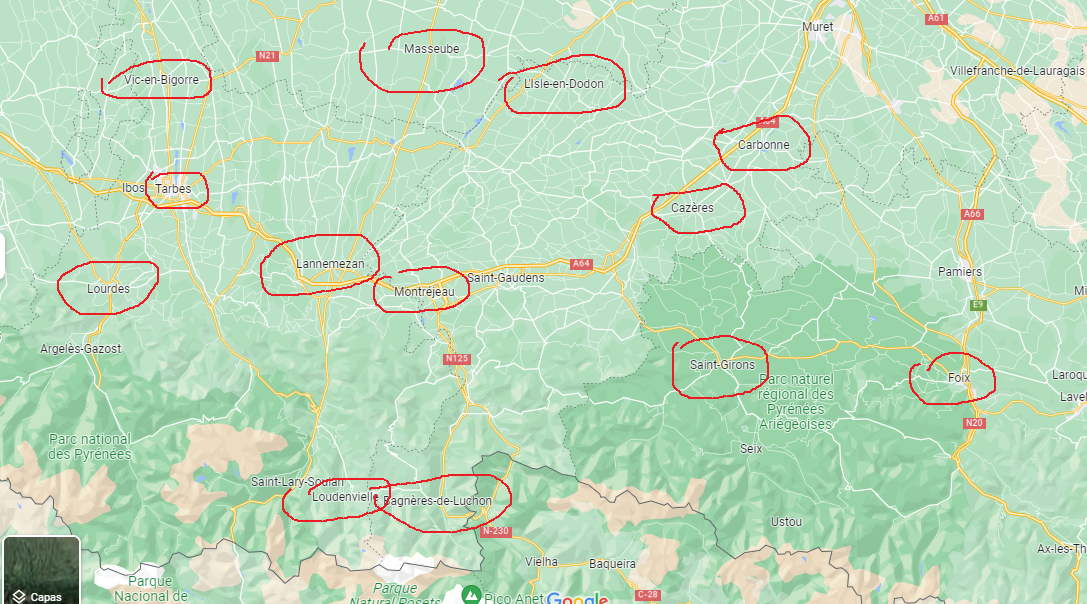Select the Tarbes city label
1087x604 pixels.
click(173, 189)
